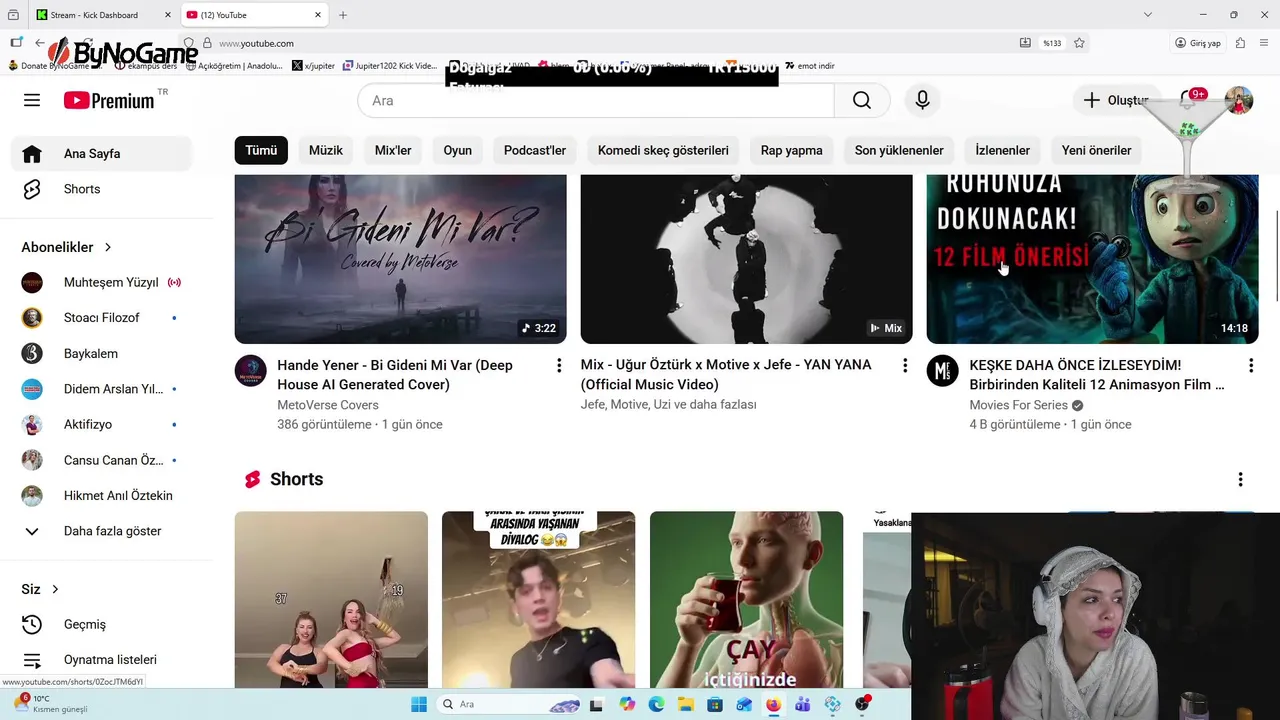Open more options for YAN YANA mix
The width and height of the screenshot is (1280, 720).
click(x=905, y=366)
